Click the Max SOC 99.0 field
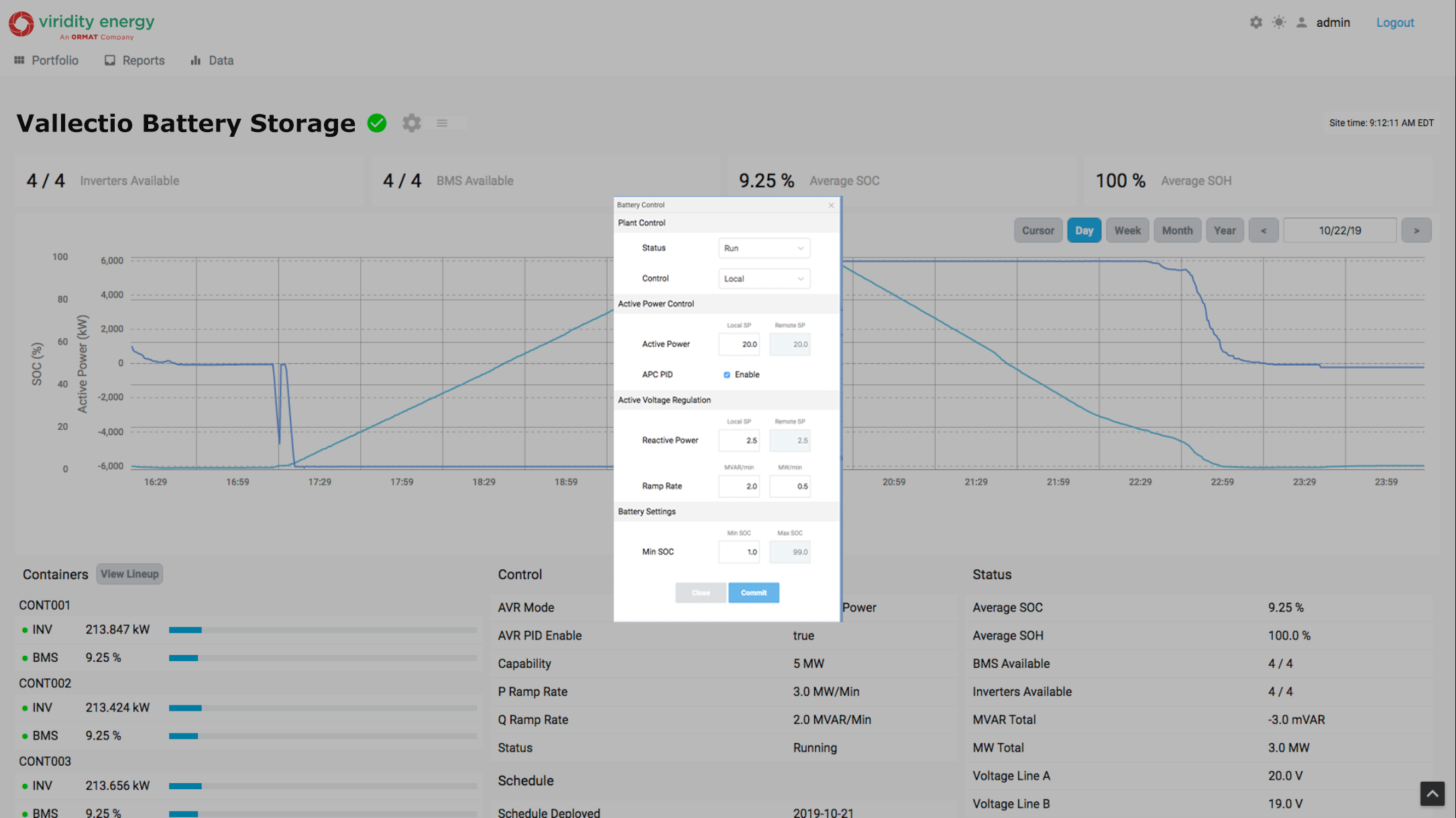The height and width of the screenshot is (818, 1456). 790,552
